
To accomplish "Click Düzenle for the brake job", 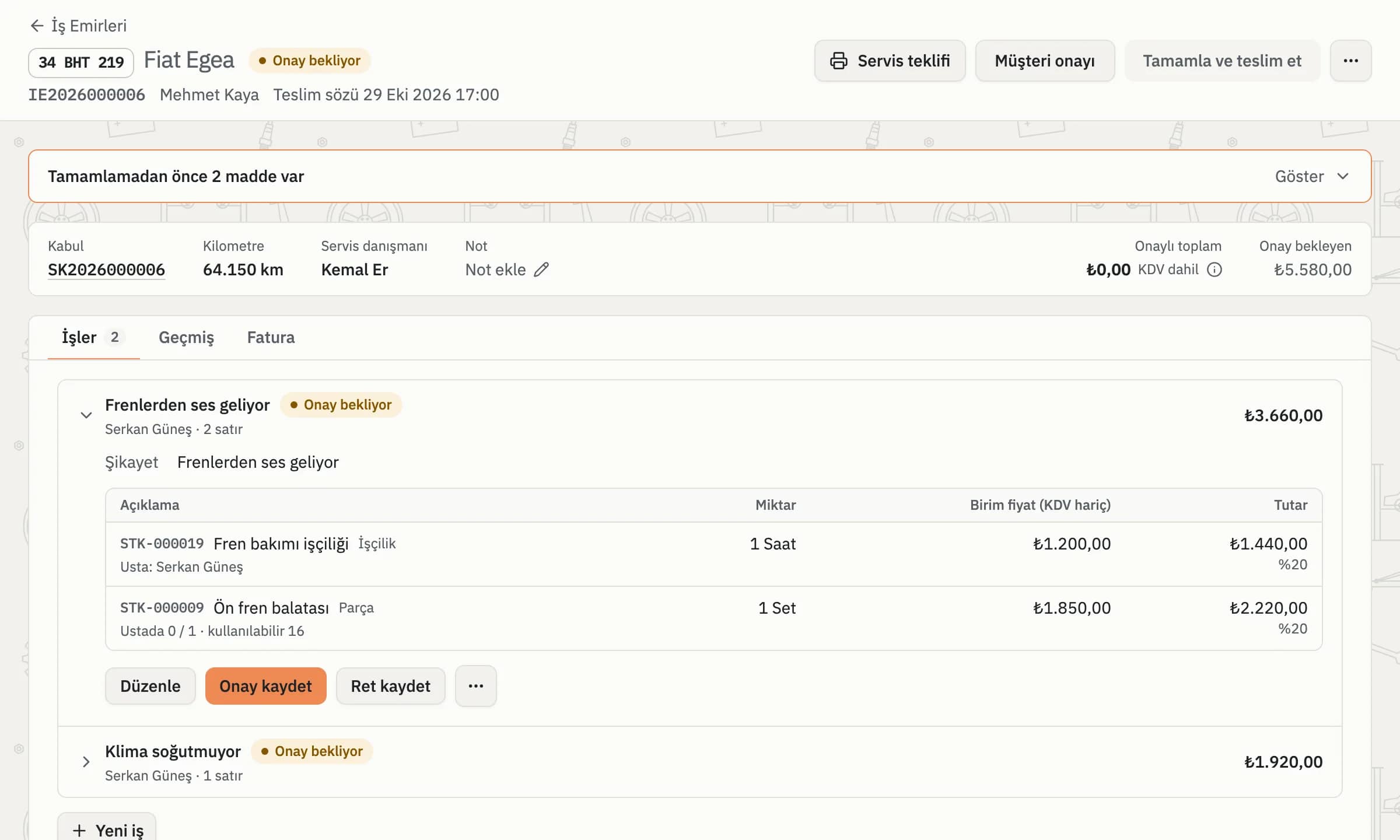I will click(x=150, y=686).
